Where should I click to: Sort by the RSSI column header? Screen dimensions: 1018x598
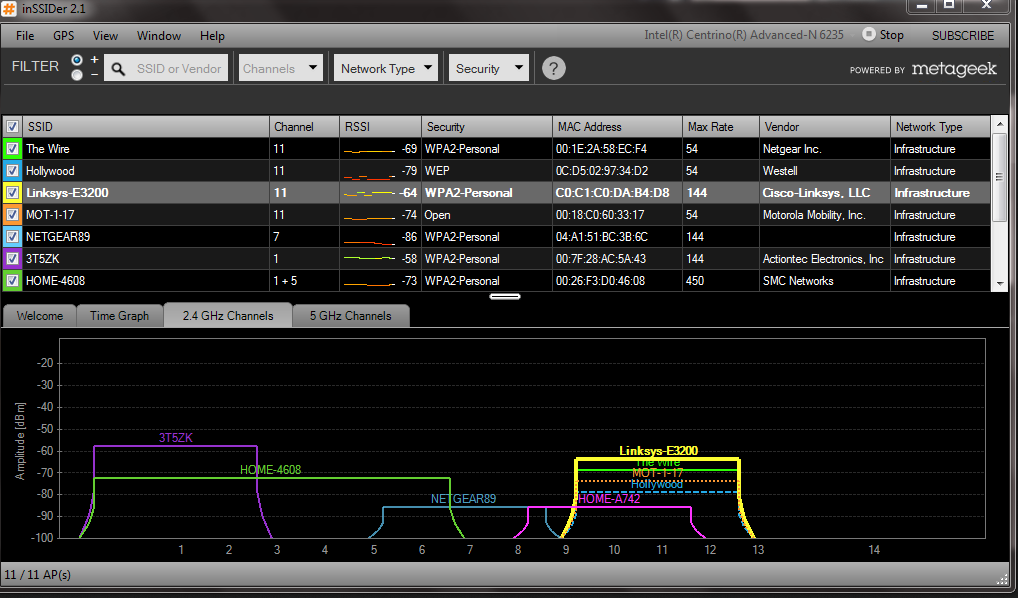(380, 127)
